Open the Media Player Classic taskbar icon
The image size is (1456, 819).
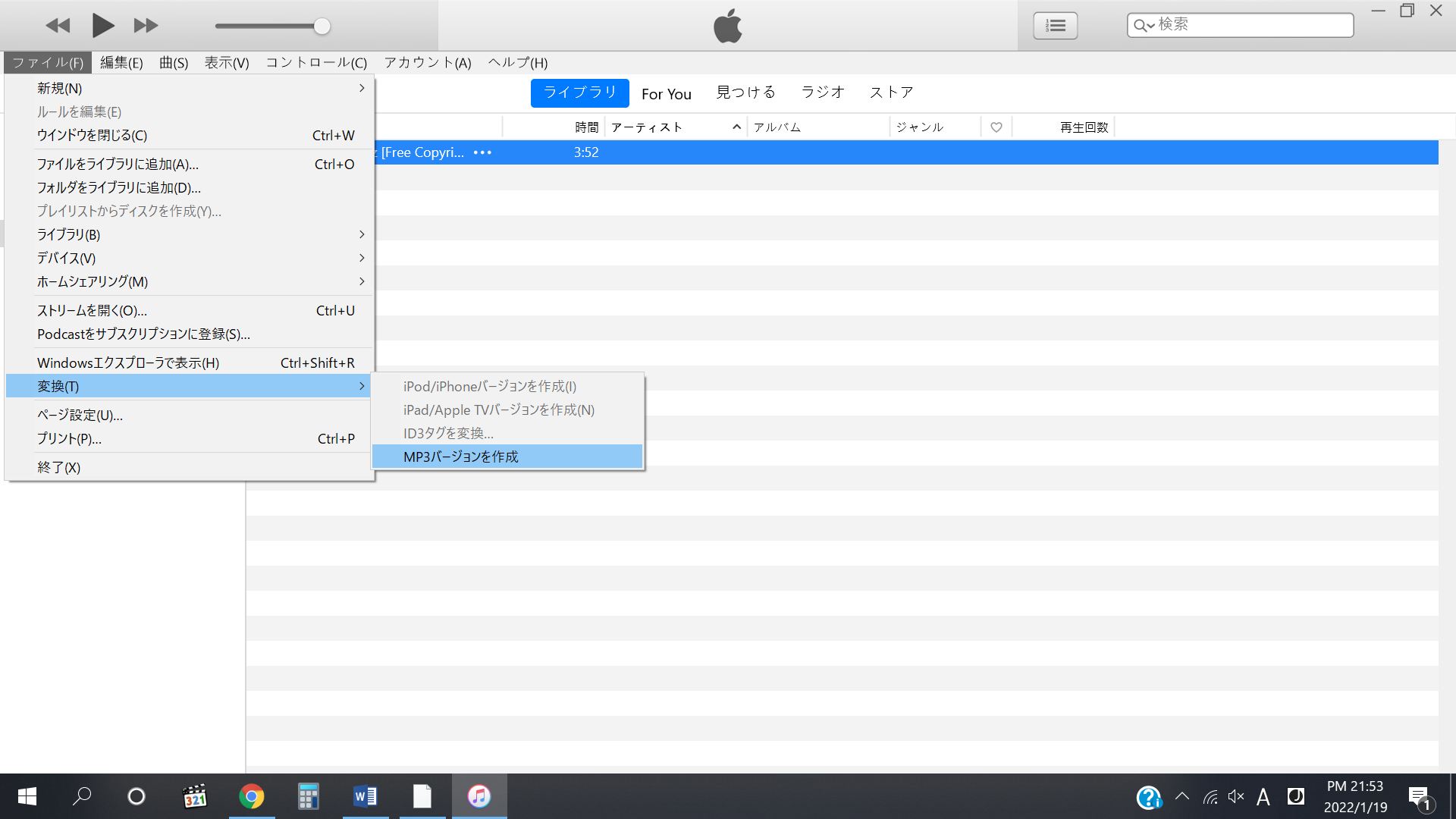pos(195,796)
